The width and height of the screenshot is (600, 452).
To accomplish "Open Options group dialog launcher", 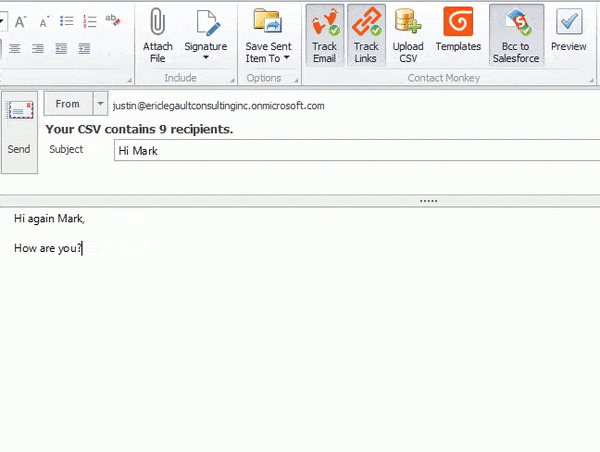I will click(296, 80).
